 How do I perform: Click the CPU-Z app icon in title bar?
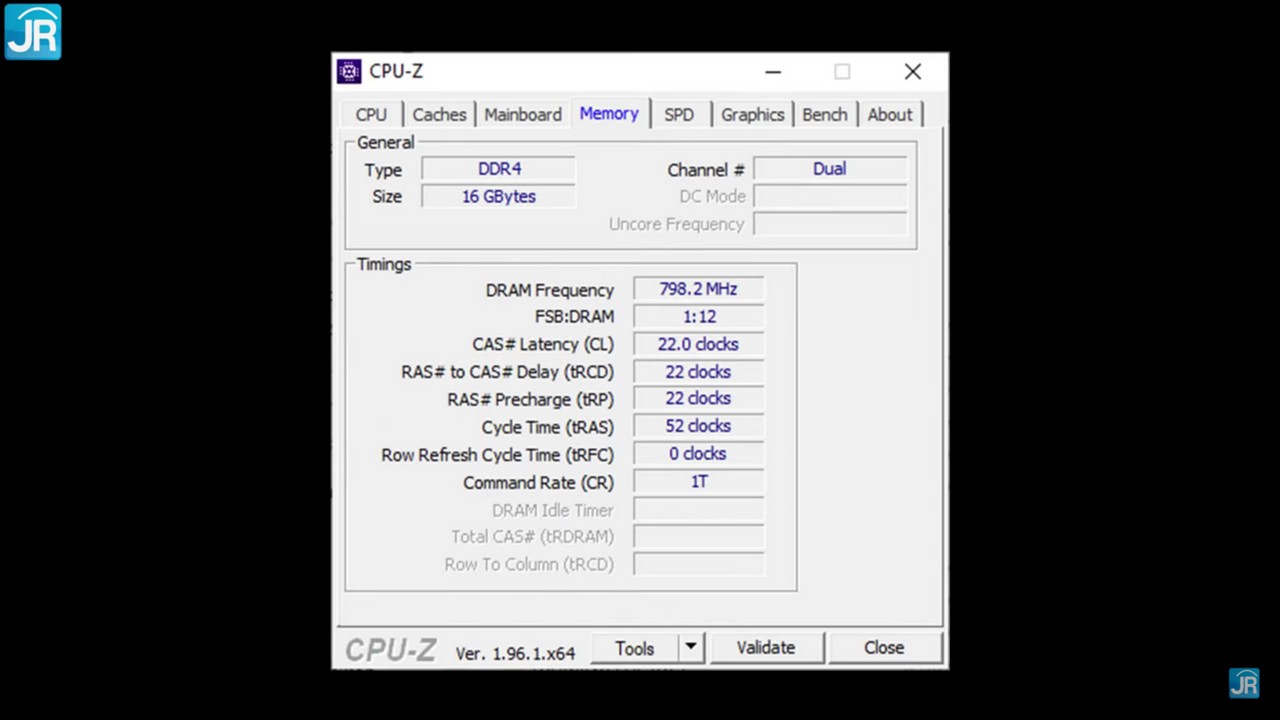coord(349,71)
